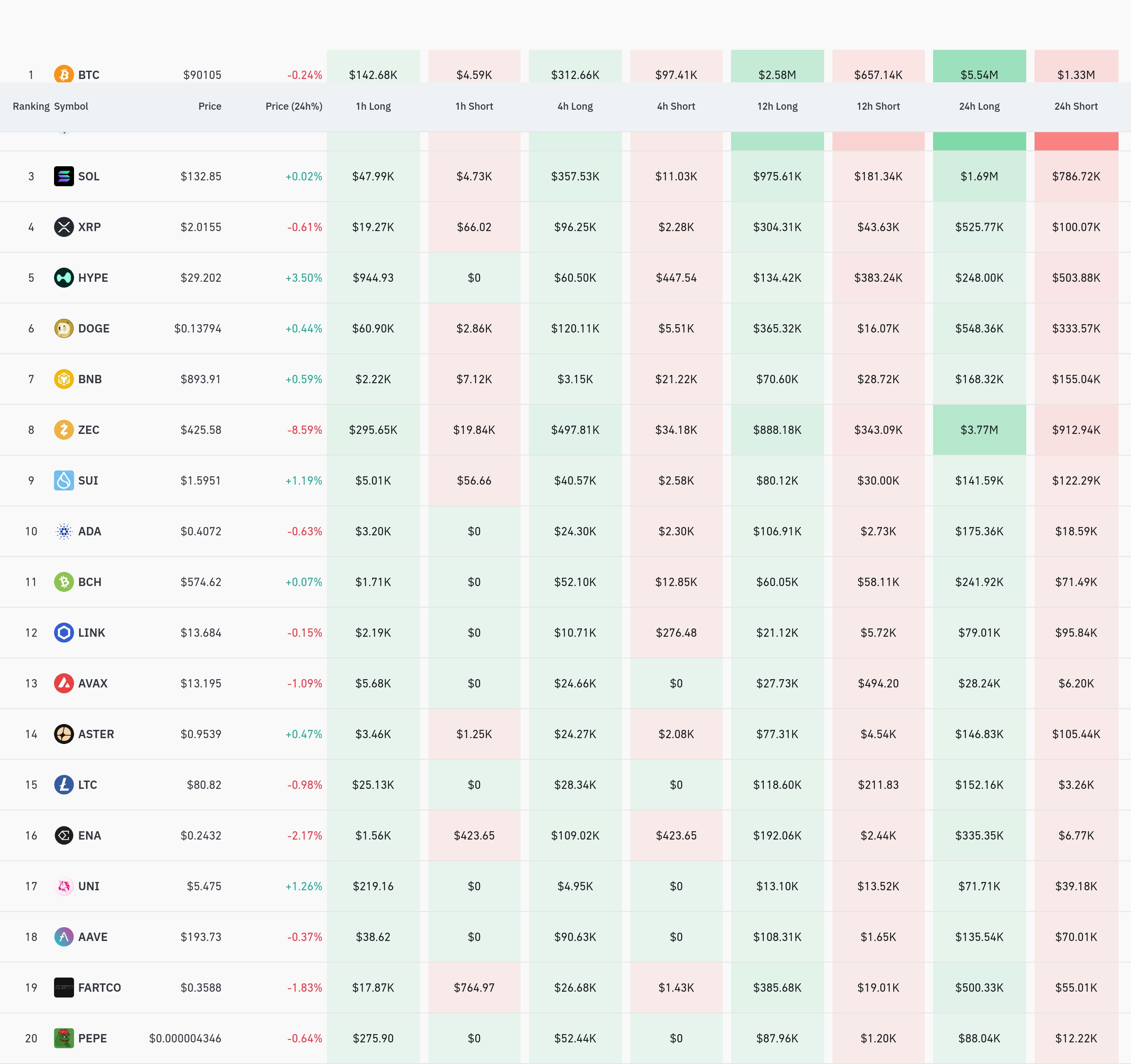The image size is (1131, 1064).
Task: Sort by the 24h Long column header
Action: pos(978,106)
